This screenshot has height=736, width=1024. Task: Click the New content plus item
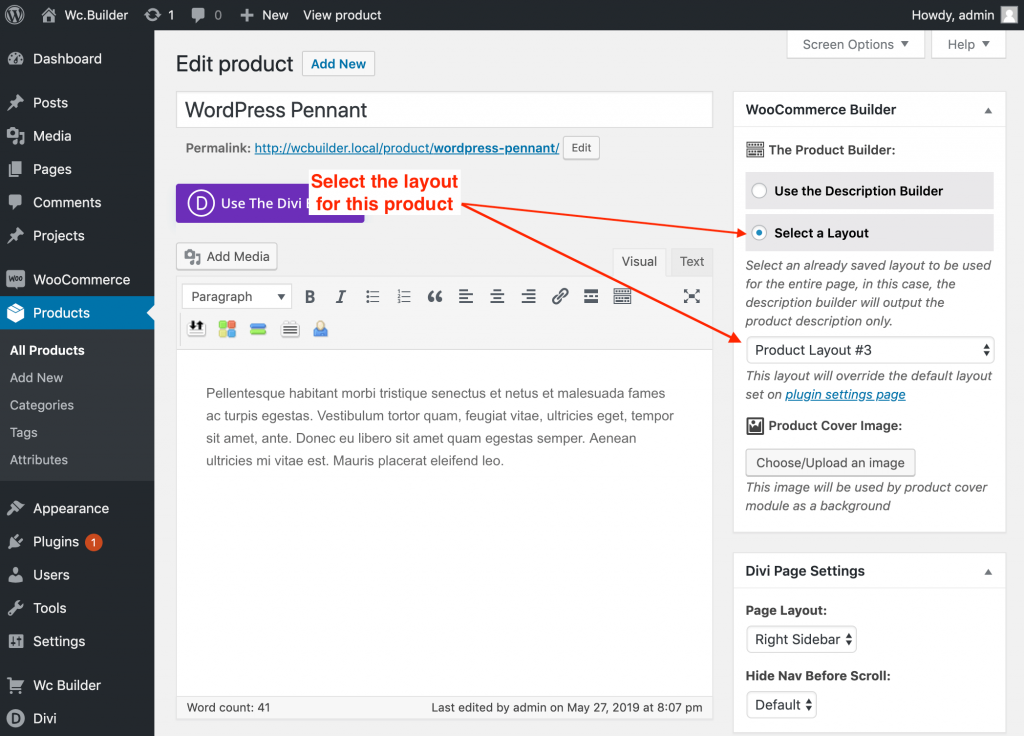[264, 14]
